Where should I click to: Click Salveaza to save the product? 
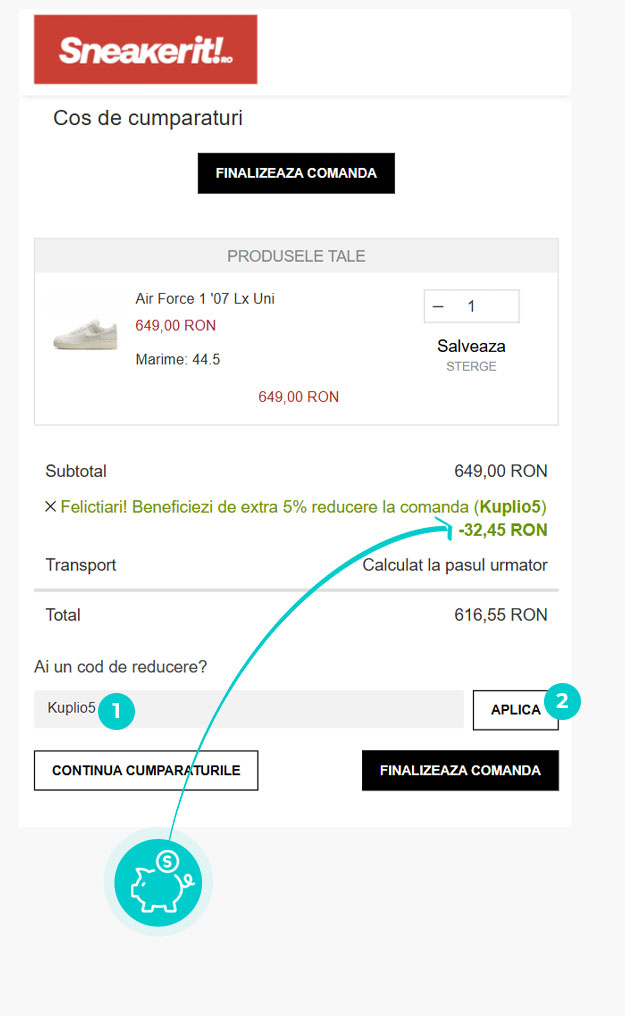[471, 346]
